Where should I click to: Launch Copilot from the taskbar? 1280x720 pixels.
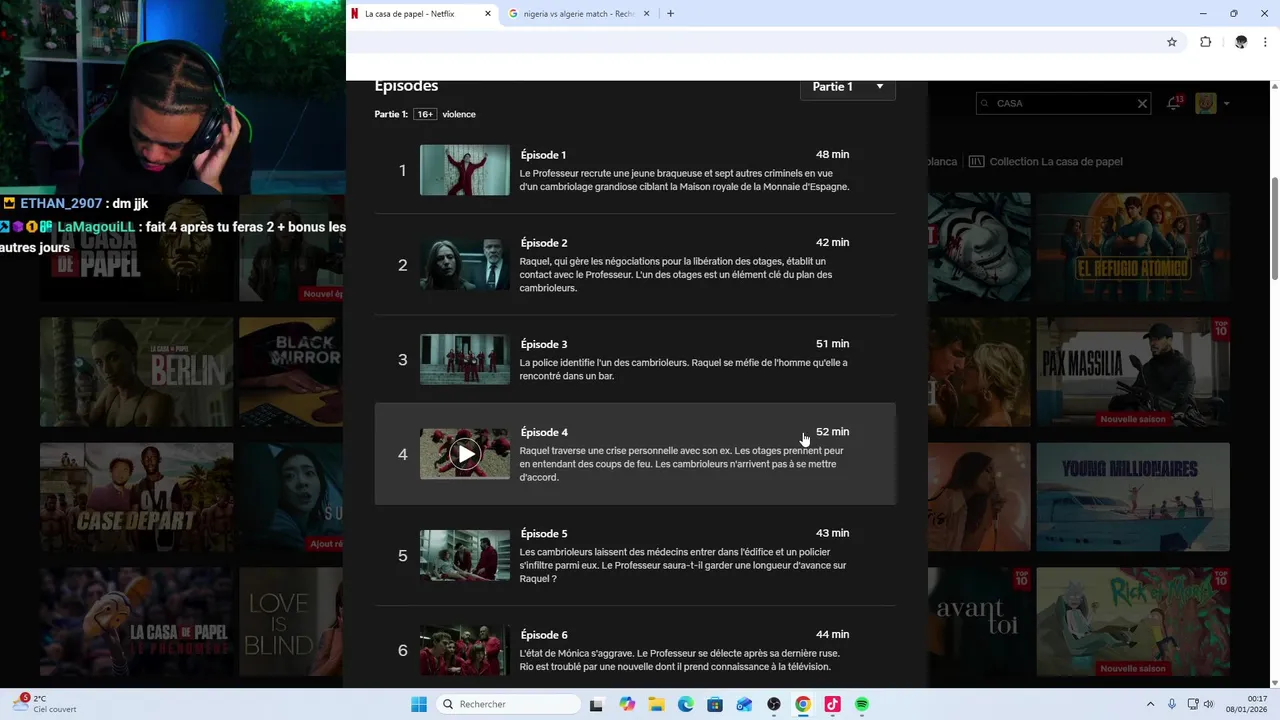pyautogui.click(x=627, y=704)
